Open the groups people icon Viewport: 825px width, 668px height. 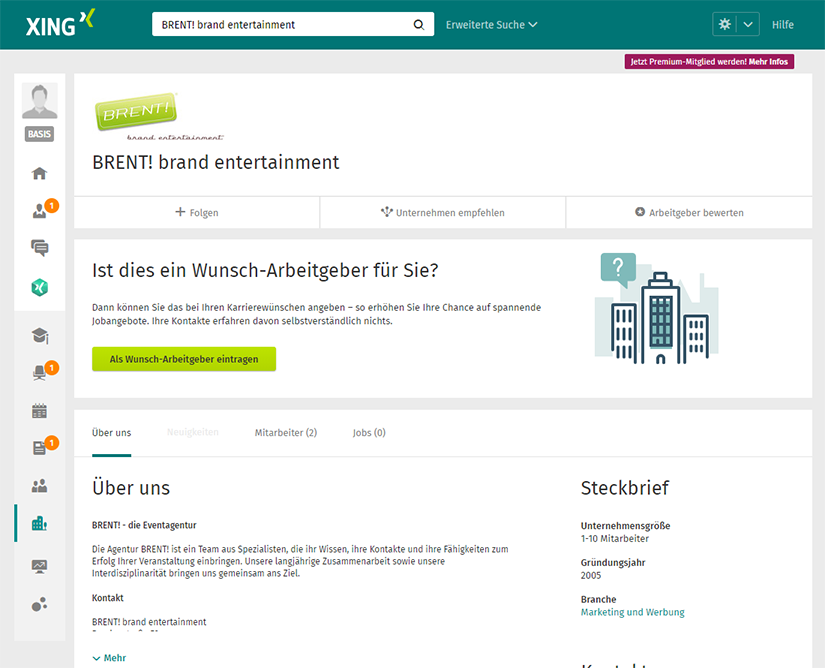[x=39, y=485]
